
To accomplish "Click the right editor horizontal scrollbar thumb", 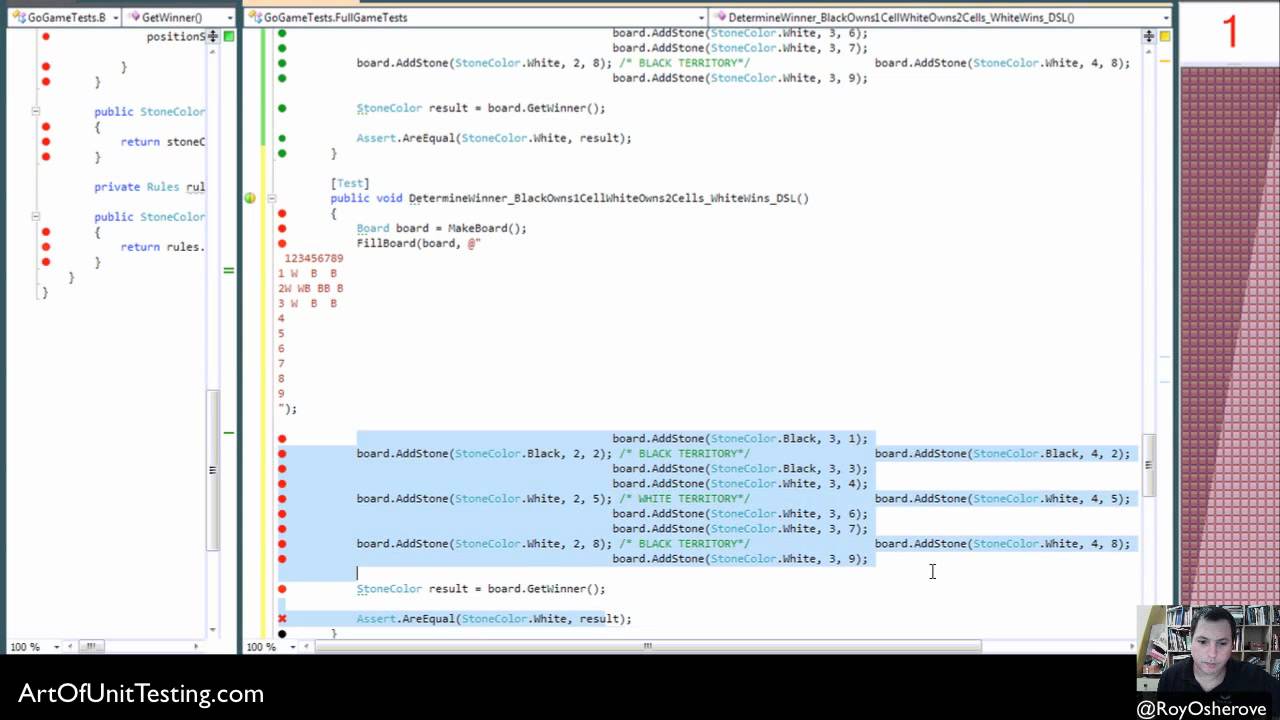I will click(x=648, y=647).
